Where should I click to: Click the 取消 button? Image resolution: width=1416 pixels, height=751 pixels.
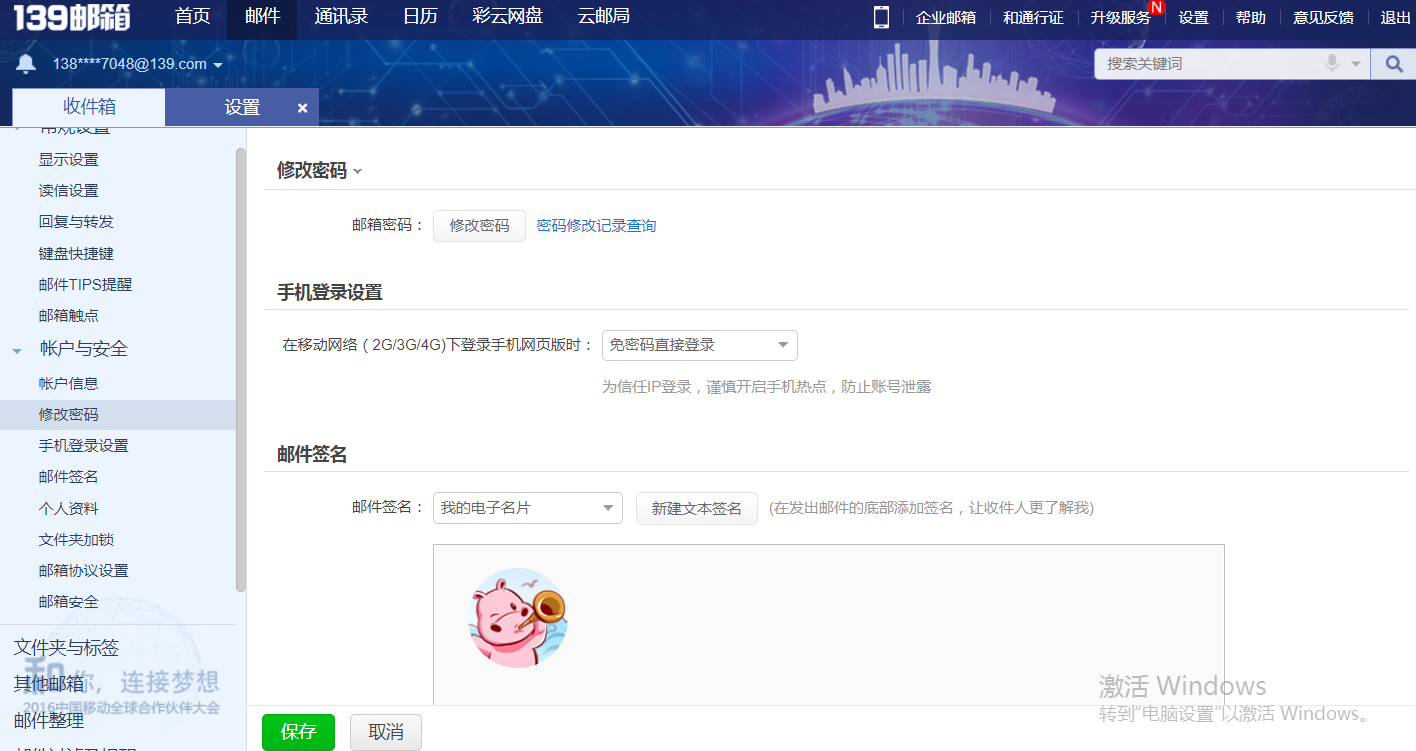[x=386, y=732]
